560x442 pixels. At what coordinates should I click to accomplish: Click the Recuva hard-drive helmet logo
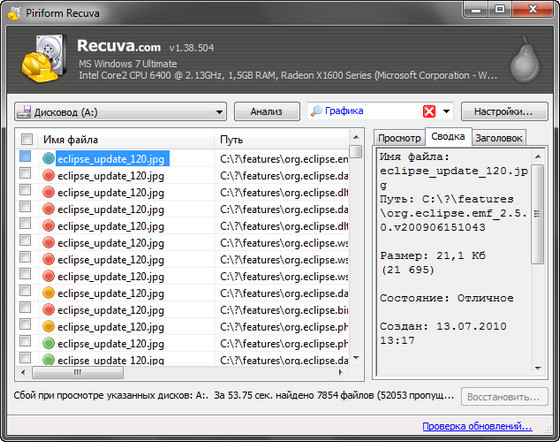[44, 58]
